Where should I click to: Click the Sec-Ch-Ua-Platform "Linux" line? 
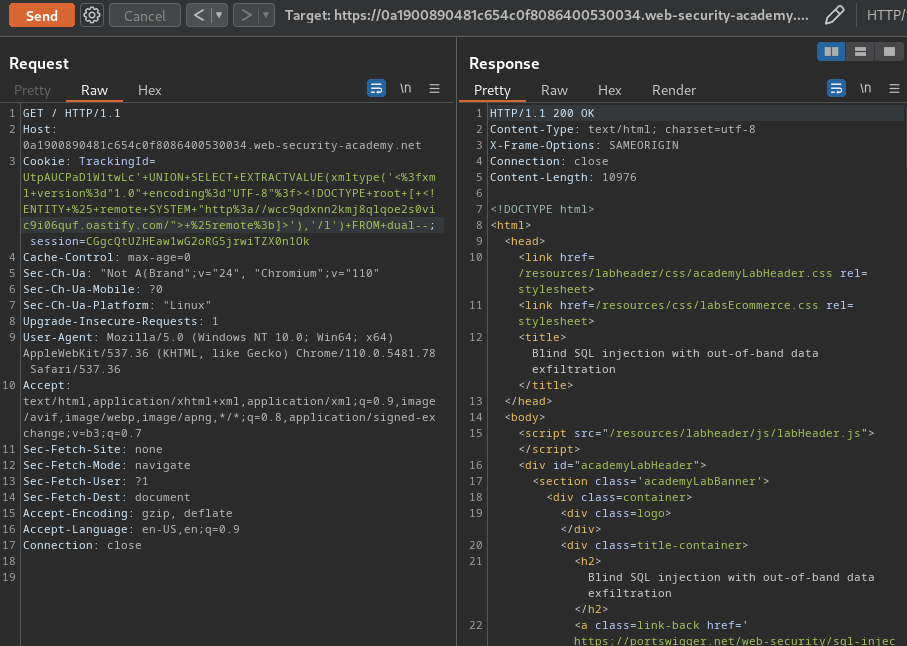tap(117, 305)
